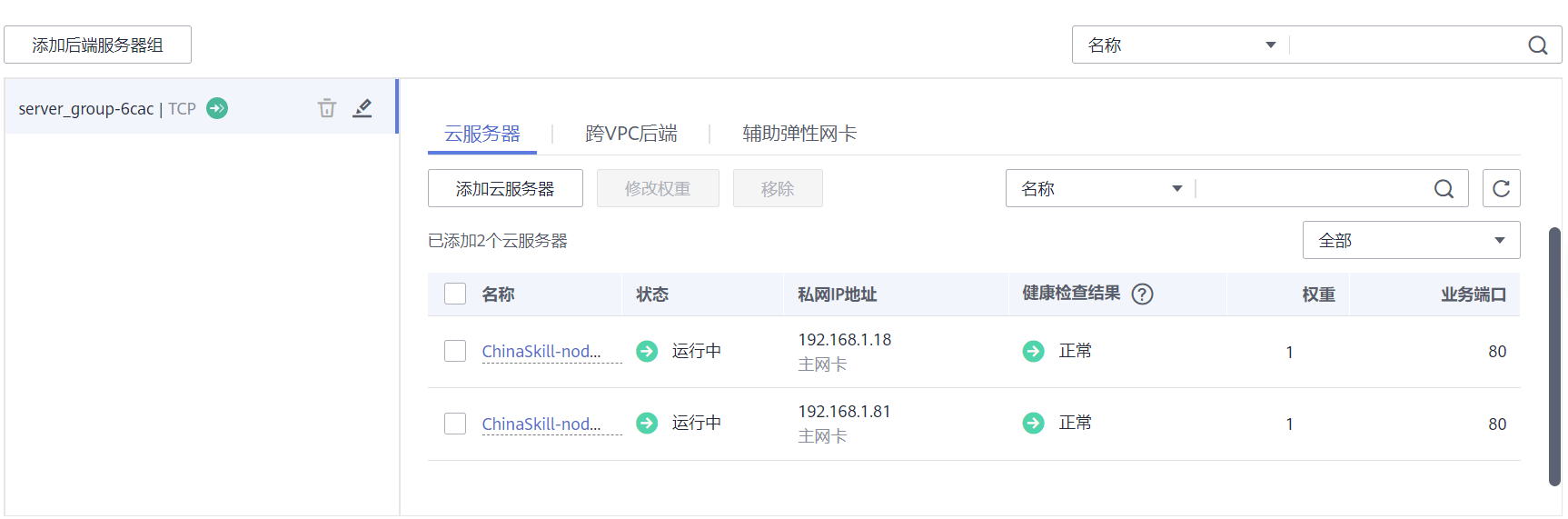Viewport: 1568px width, 519px height.
Task: Open the top-right 名称 filter dropdown
Action: (x=1181, y=45)
